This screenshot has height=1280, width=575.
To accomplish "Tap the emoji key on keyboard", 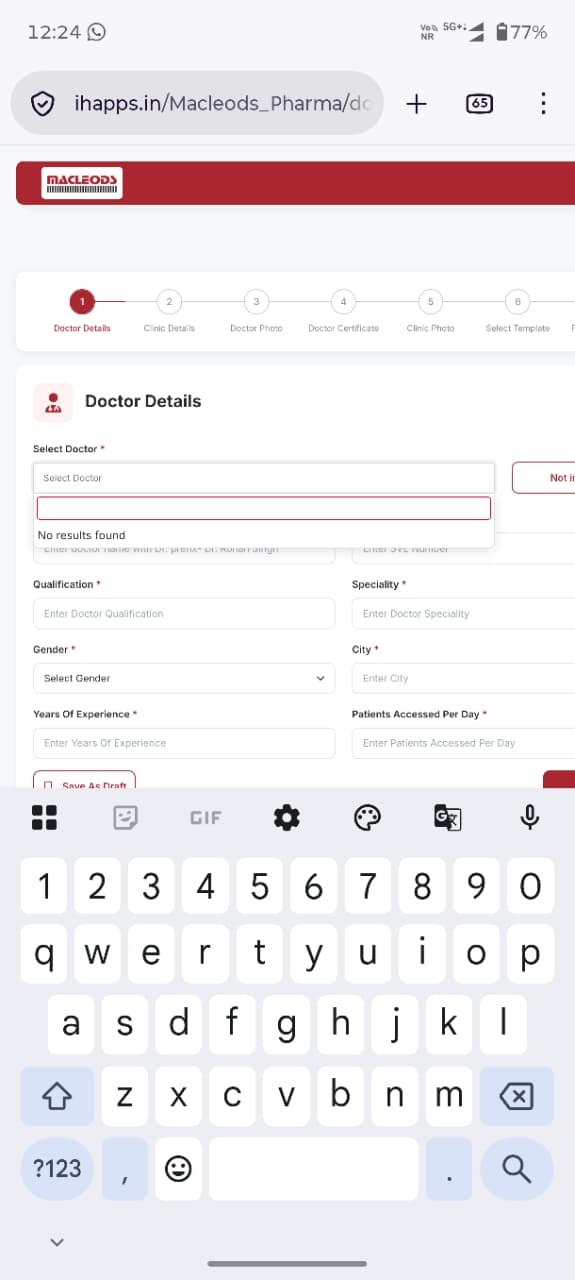I will (178, 1168).
